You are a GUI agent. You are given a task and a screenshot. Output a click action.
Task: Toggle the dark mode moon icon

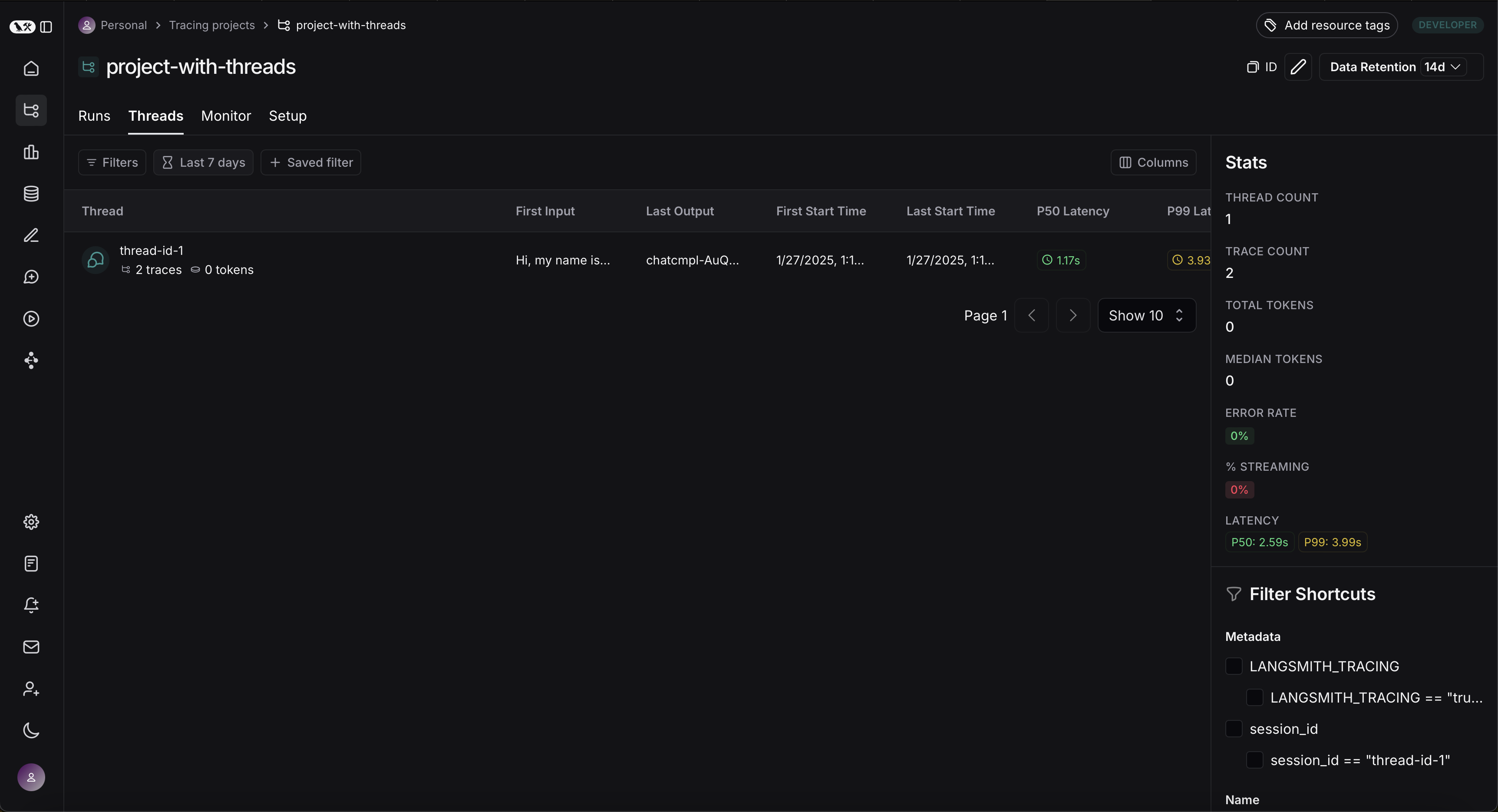click(x=31, y=730)
